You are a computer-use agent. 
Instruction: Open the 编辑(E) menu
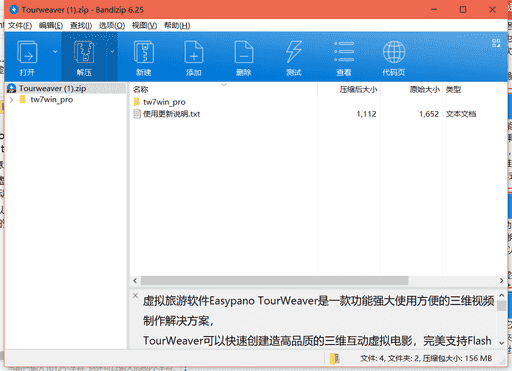point(51,26)
